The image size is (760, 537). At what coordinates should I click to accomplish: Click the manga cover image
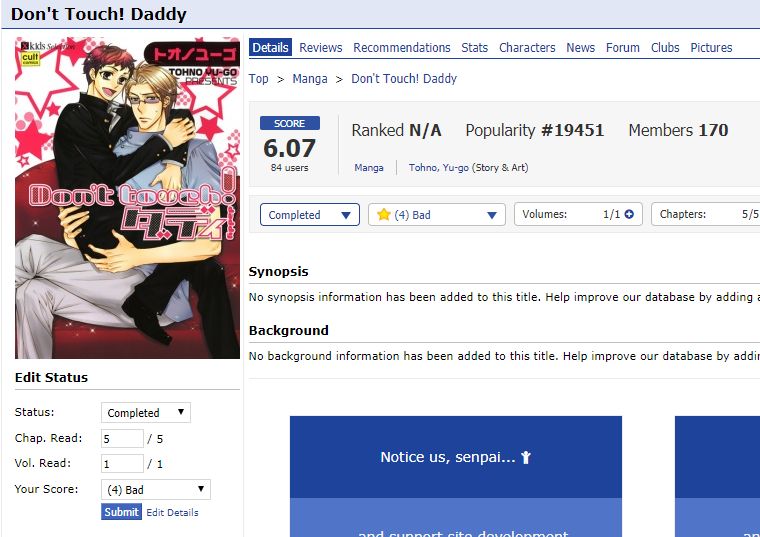[x=127, y=198]
